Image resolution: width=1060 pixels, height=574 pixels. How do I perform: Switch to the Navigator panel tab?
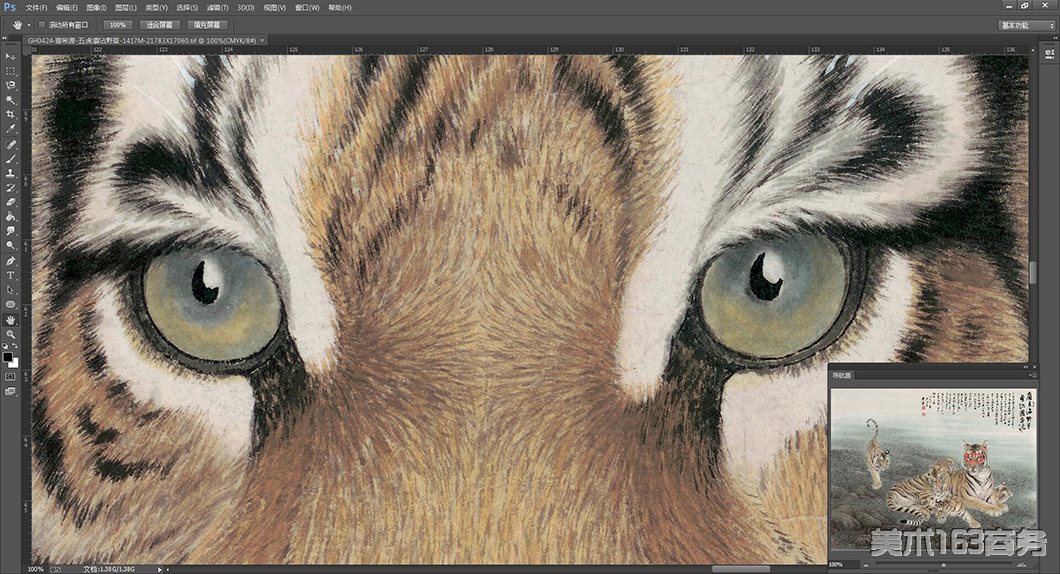842,375
